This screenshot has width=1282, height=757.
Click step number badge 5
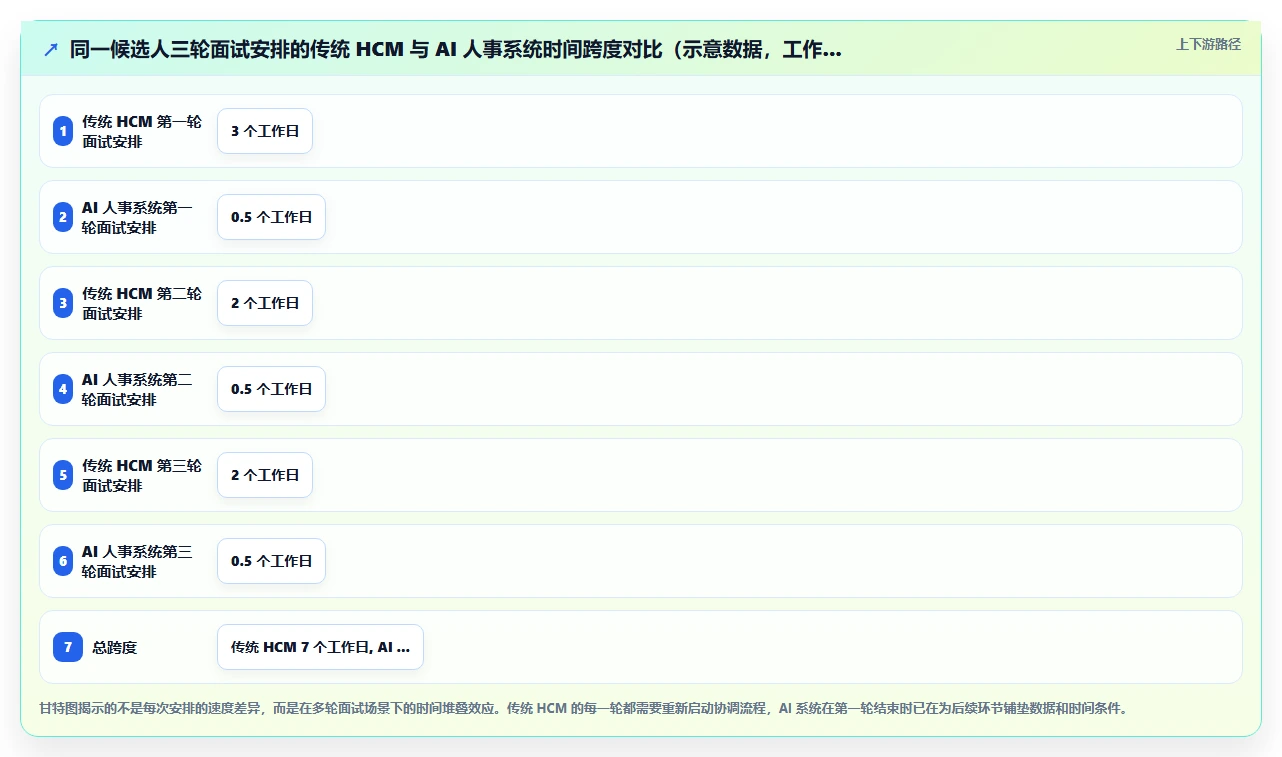(63, 475)
